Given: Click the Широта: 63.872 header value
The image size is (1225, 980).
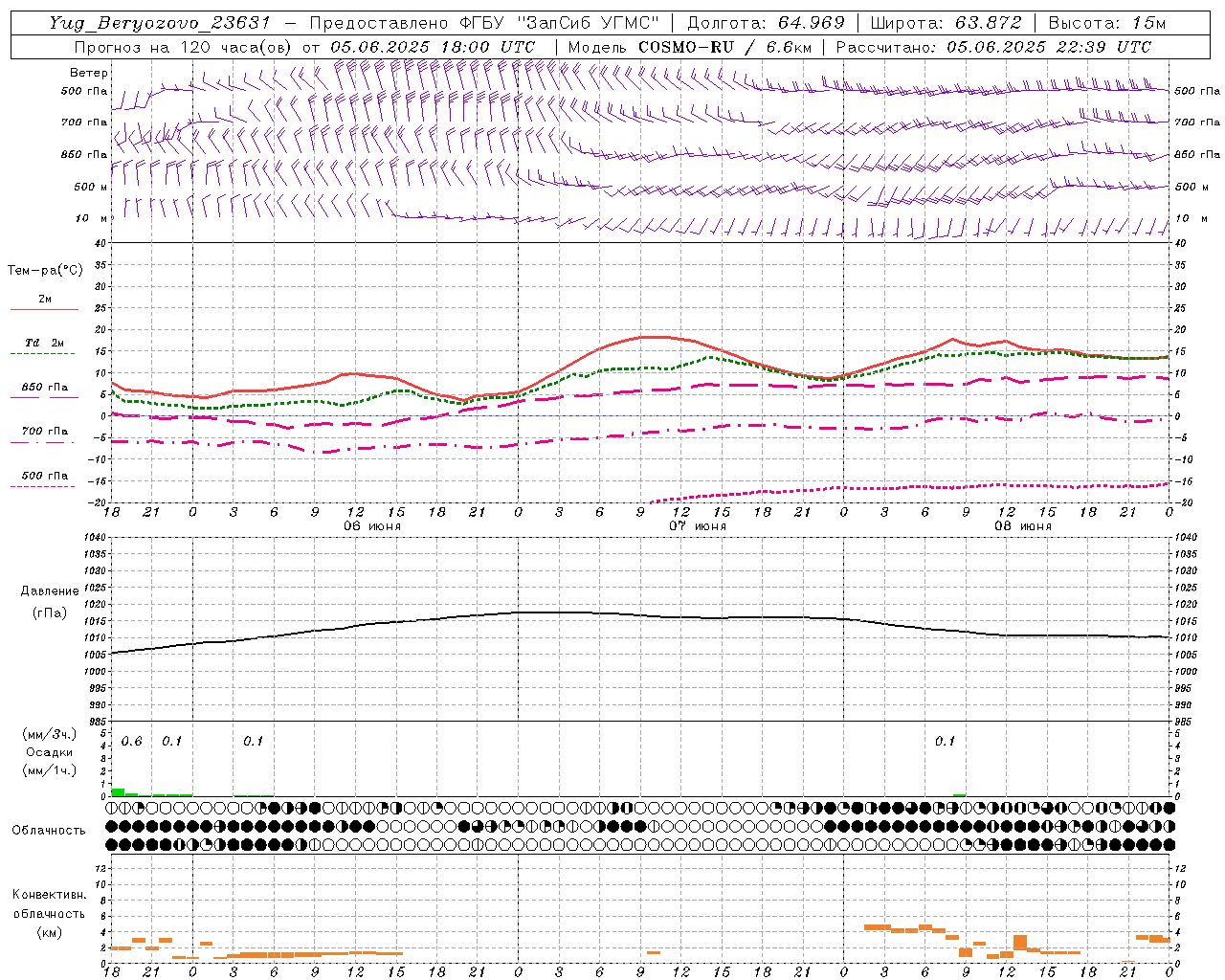Looking at the screenshot, I should [947, 23].
